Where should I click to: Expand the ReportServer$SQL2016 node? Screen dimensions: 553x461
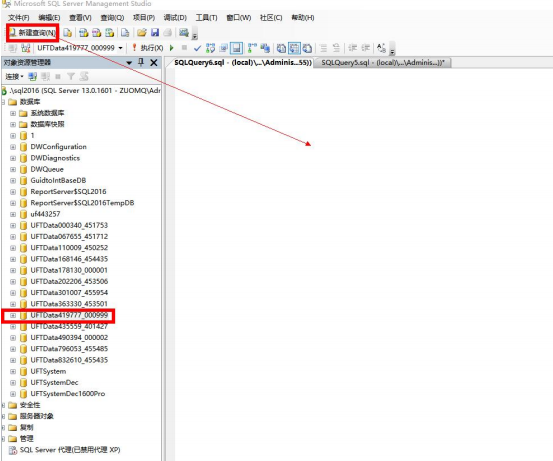pyautogui.click(x=13, y=192)
